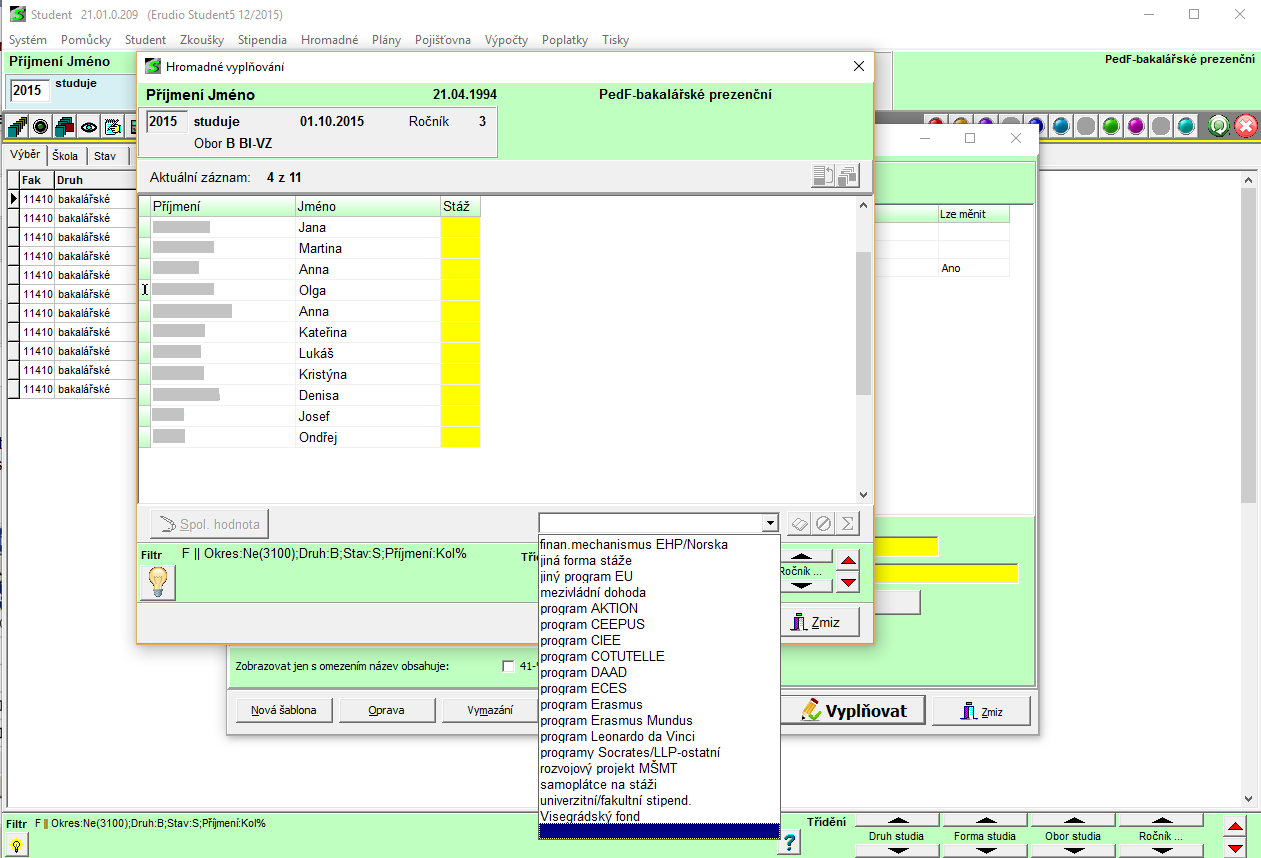Click the Oprava button
This screenshot has height=858, width=1261.
pyautogui.click(x=386, y=711)
